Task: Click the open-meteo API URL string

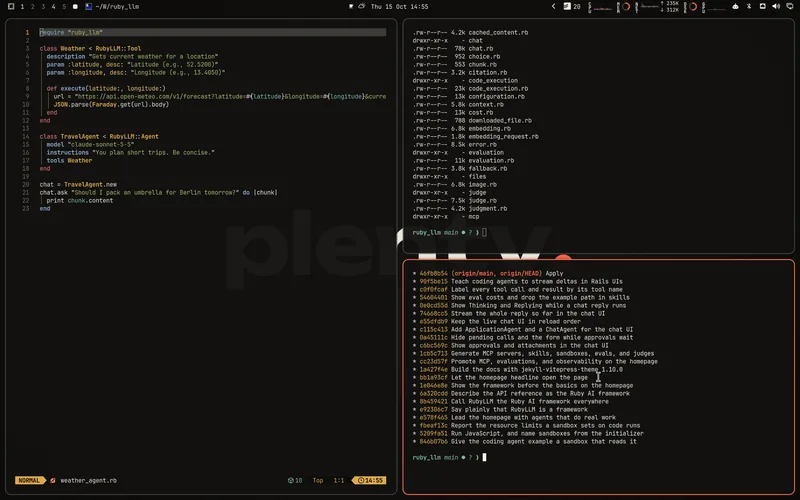Action: point(230,96)
